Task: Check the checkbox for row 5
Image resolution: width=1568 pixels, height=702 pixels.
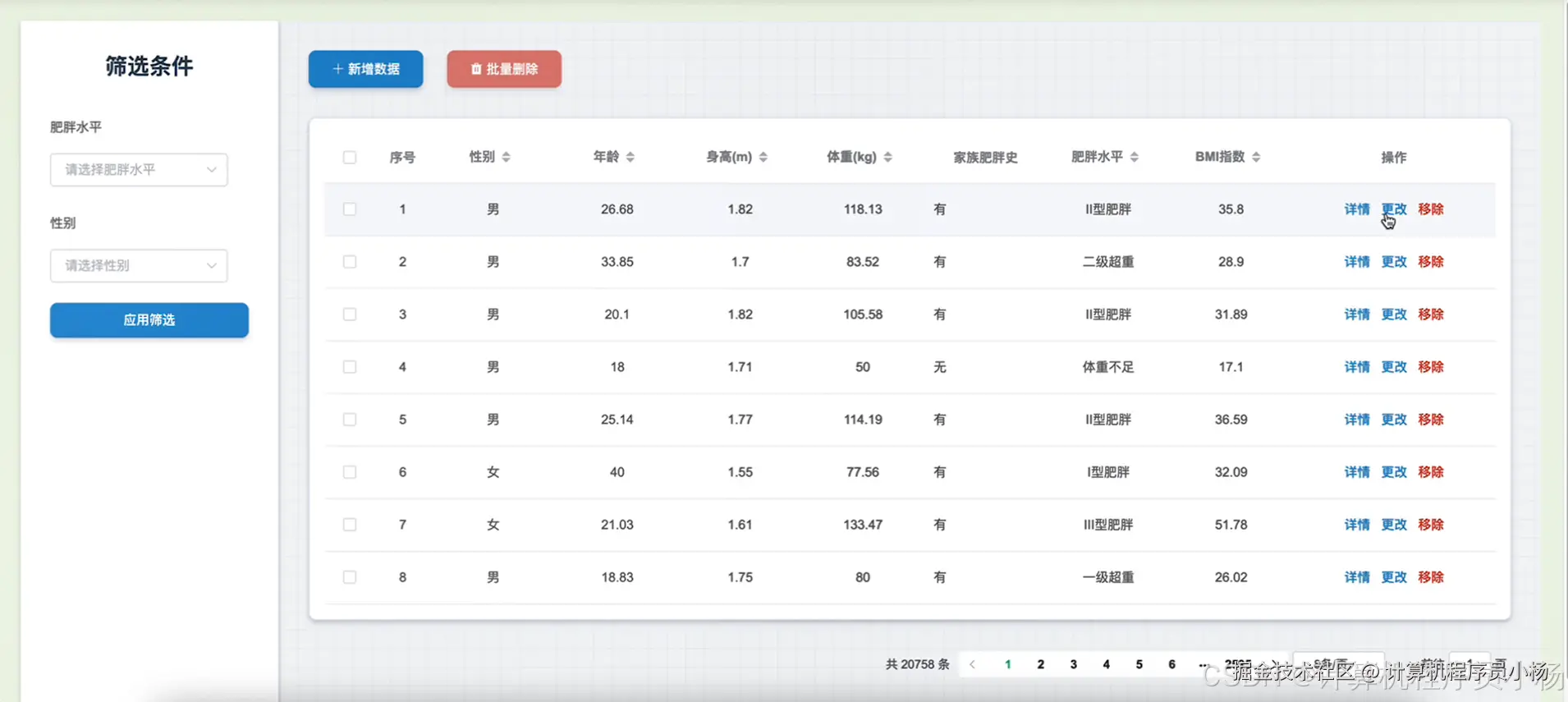Action: tap(350, 420)
